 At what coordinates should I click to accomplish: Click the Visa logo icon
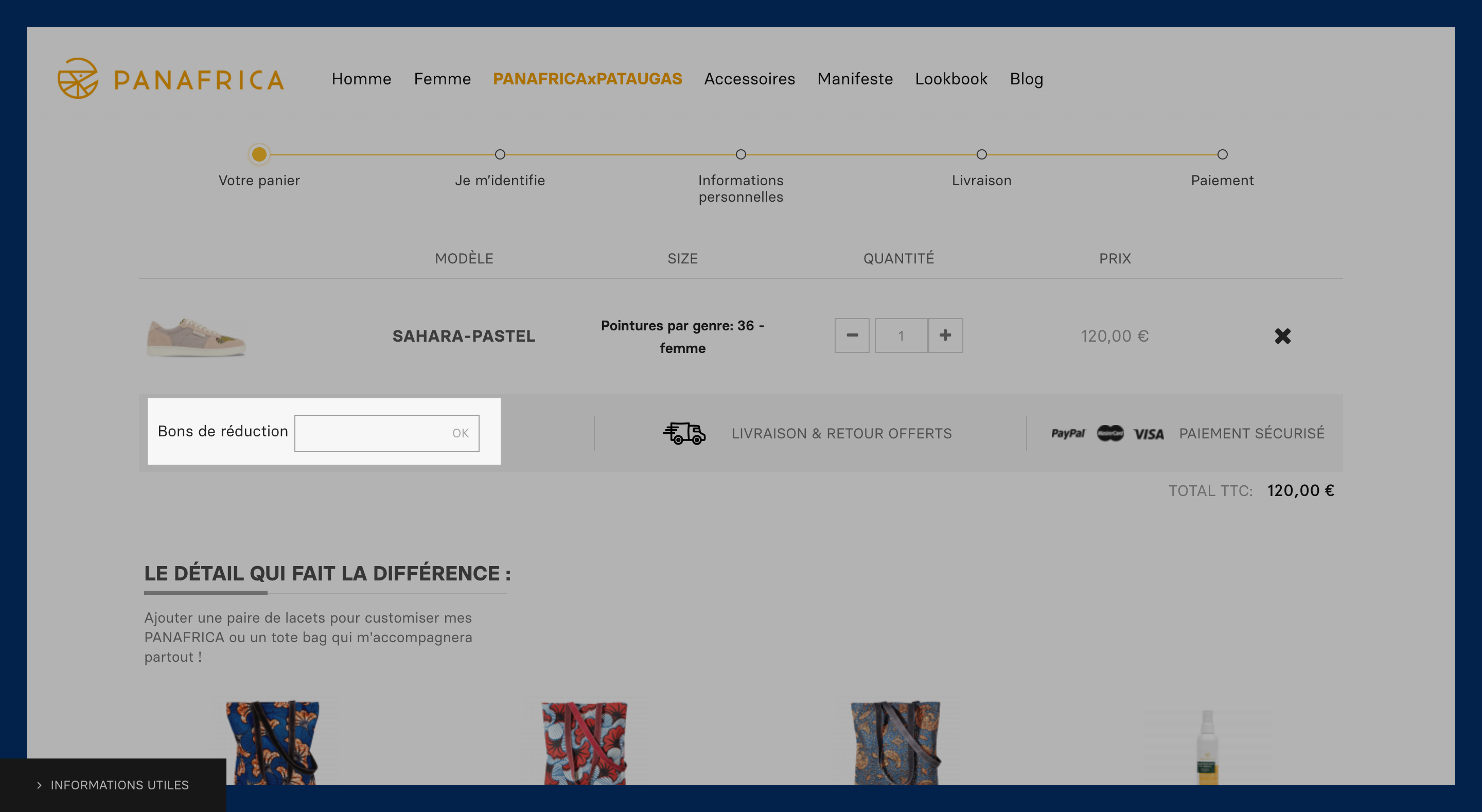pos(1149,434)
